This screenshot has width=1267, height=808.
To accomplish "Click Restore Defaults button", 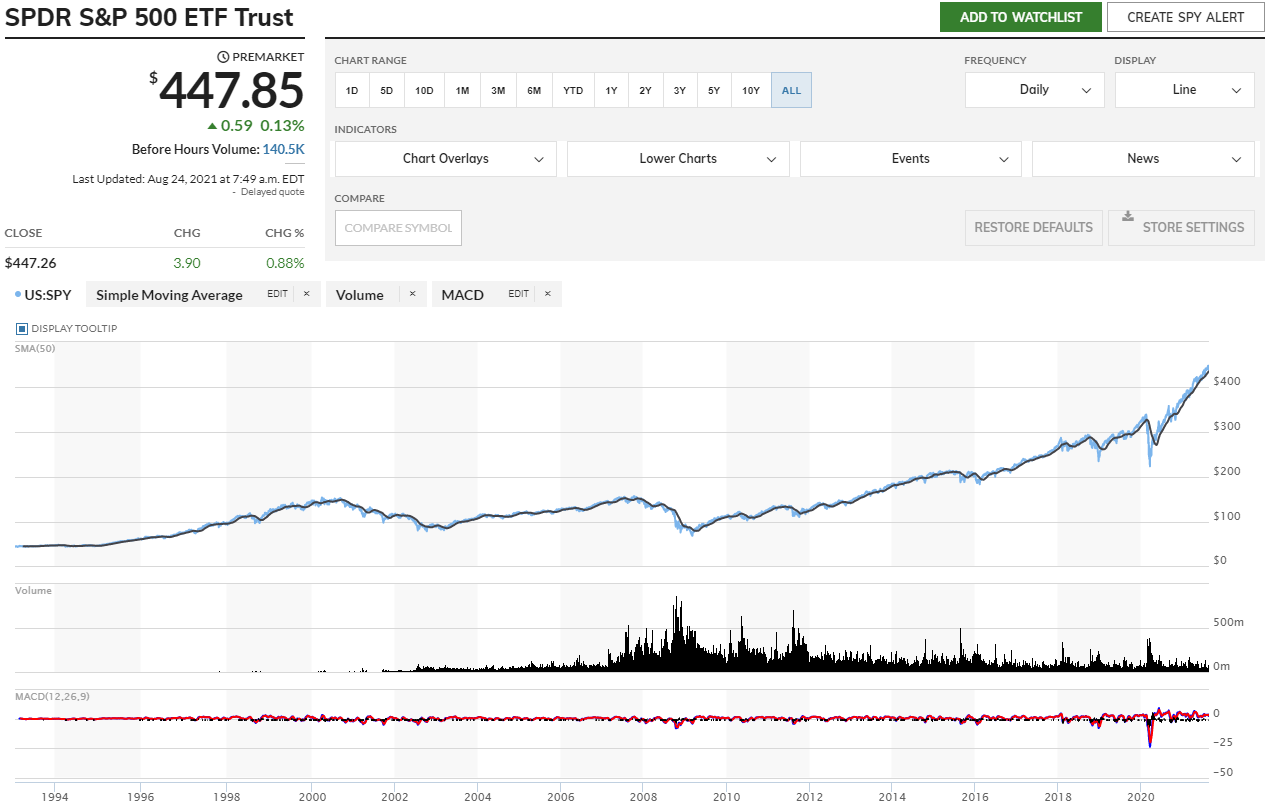I will (x=1033, y=228).
